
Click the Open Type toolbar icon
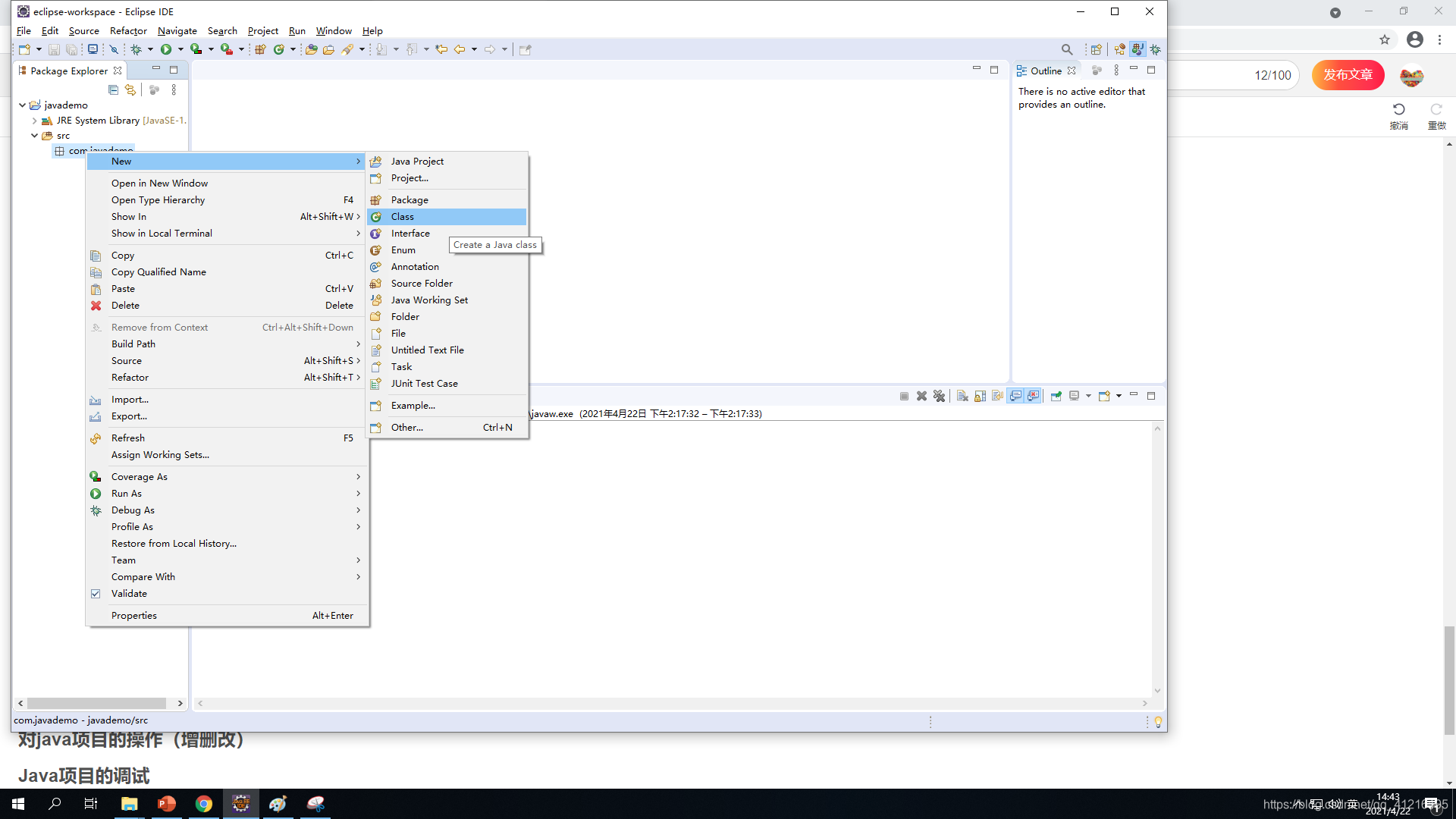point(311,49)
